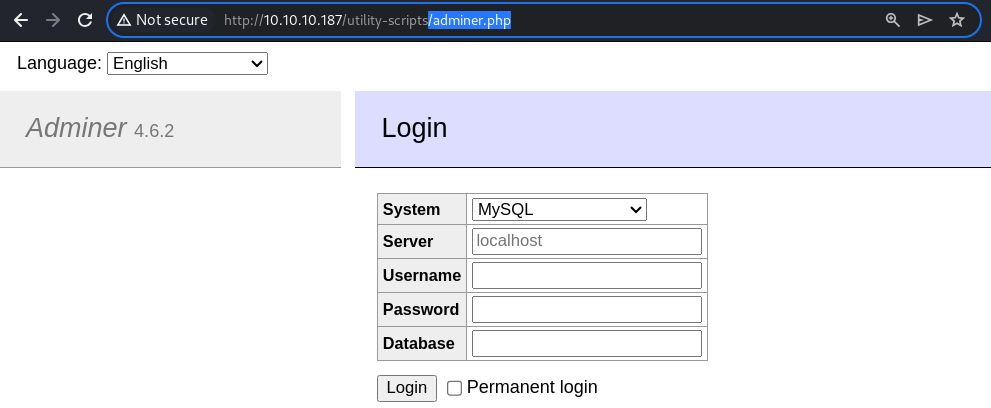Viewport: 991px width, 408px height.
Task: Click the Database input field
Action: pyautogui.click(x=587, y=344)
